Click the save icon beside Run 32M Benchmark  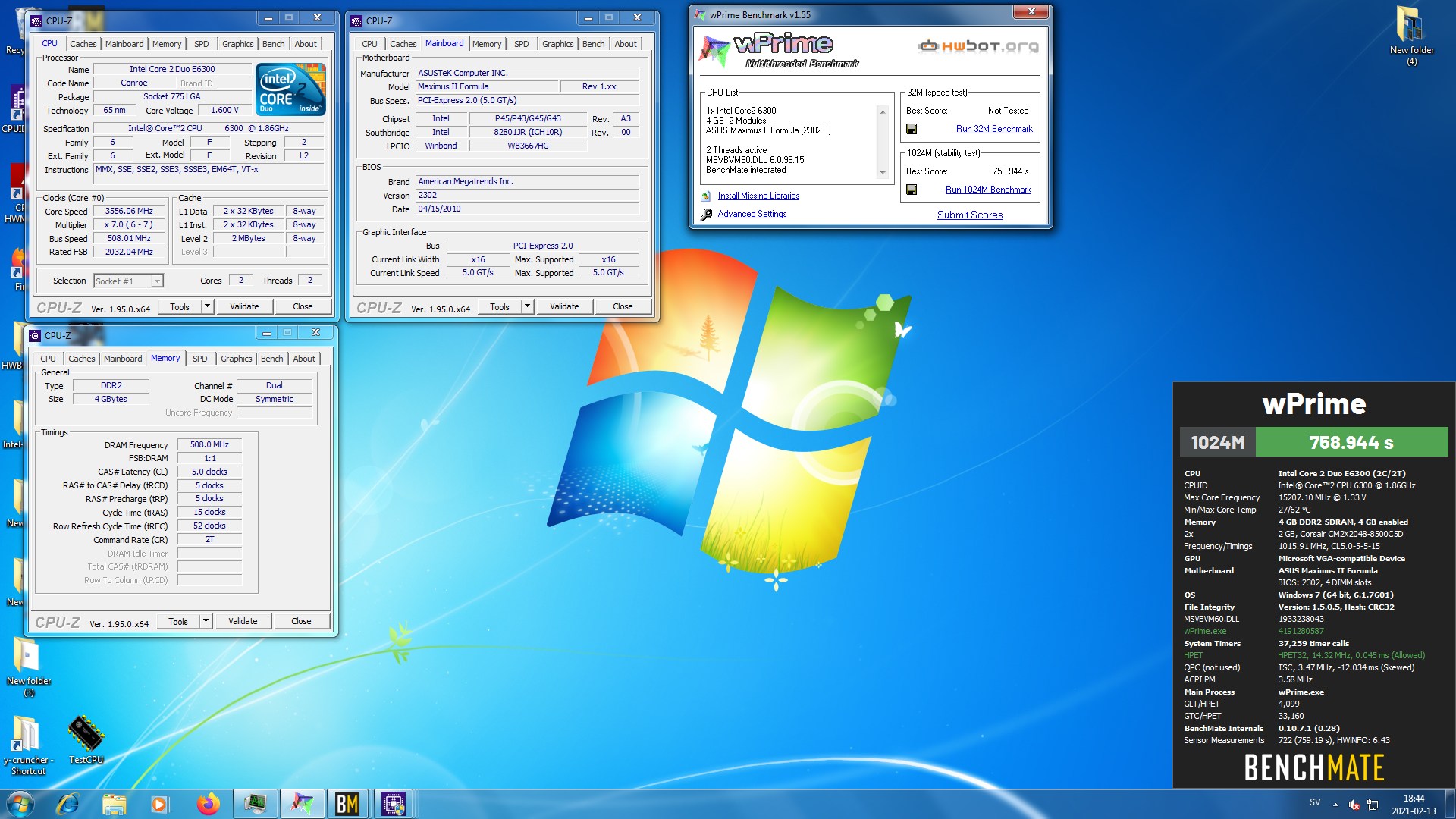pyautogui.click(x=912, y=129)
